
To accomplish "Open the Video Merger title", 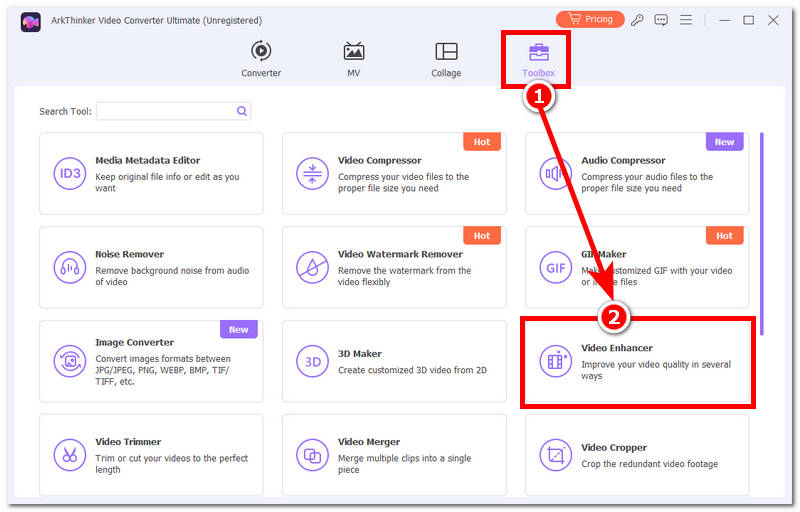I will click(x=369, y=442).
